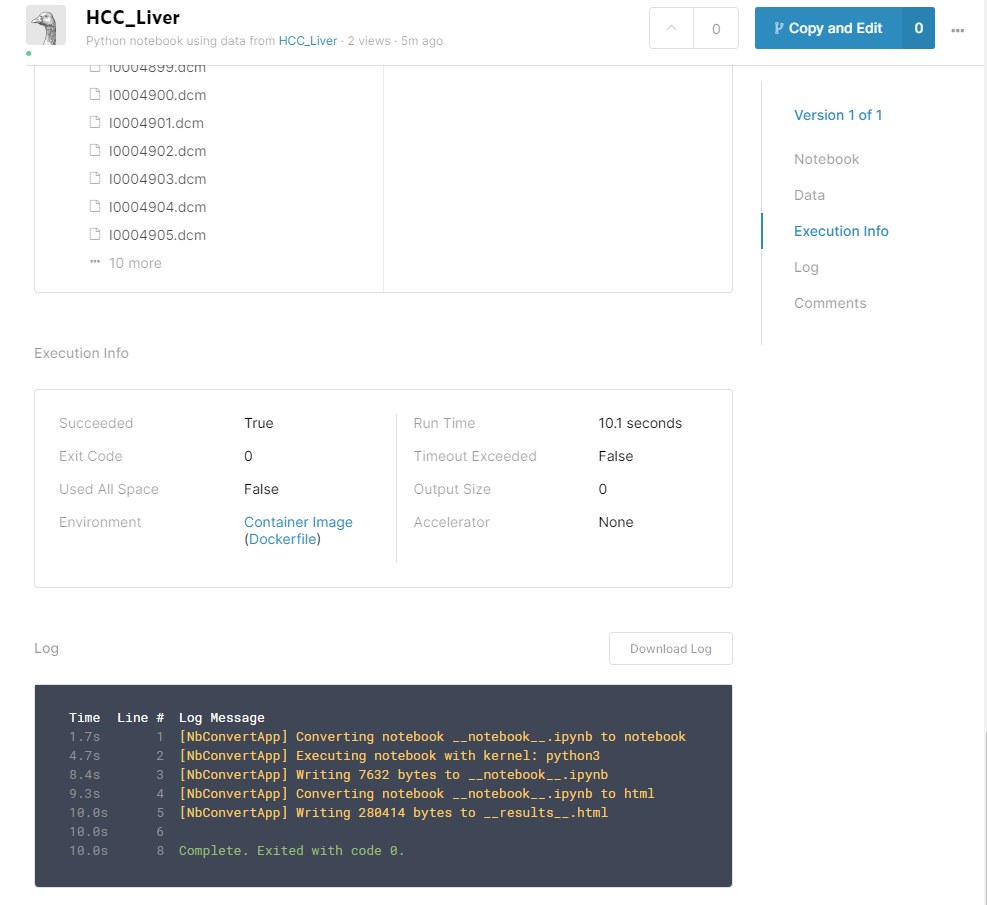This screenshot has width=987, height=905.
Task: Go to Comments section in sidebar
Action: 830,303
